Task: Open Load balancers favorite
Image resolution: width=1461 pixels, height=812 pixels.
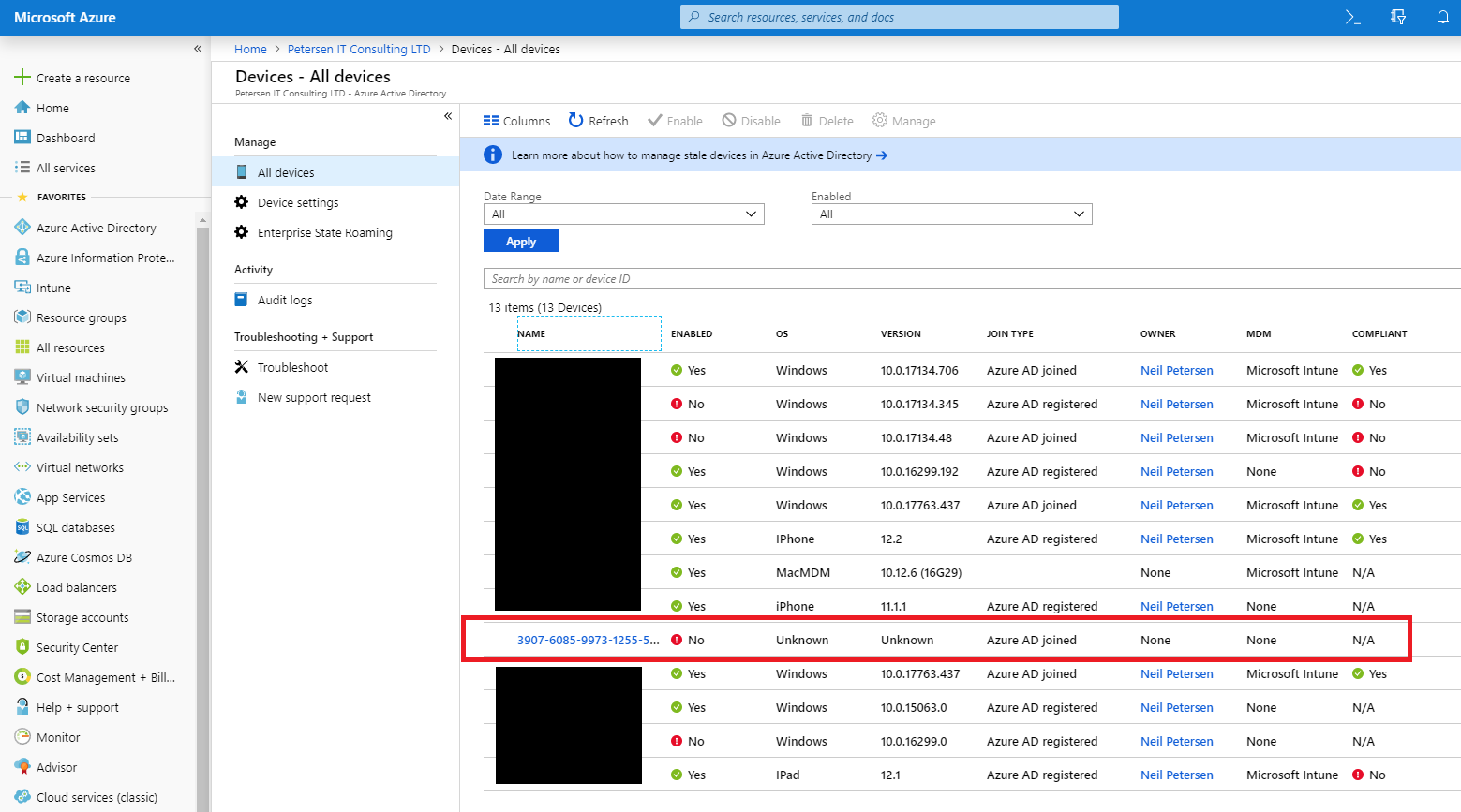Action: (x=76, y=587)
